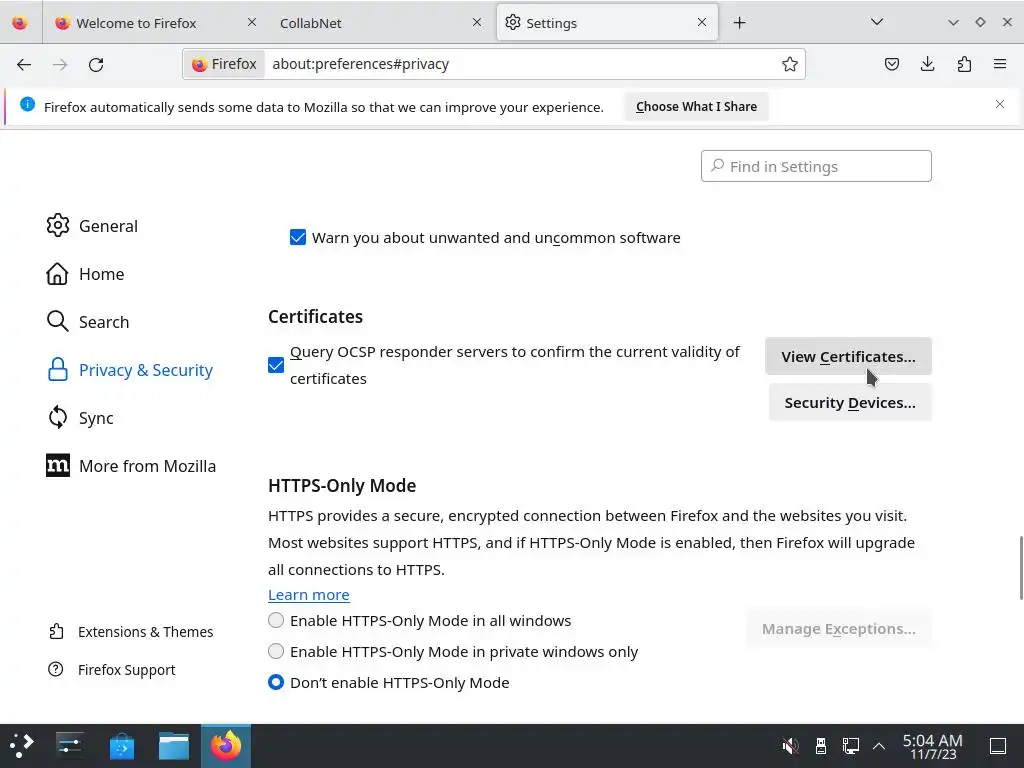The height and width of the screenshot is (768, 1024).
Task: Expand the list all tabs chevron
Action: (877, 22)
